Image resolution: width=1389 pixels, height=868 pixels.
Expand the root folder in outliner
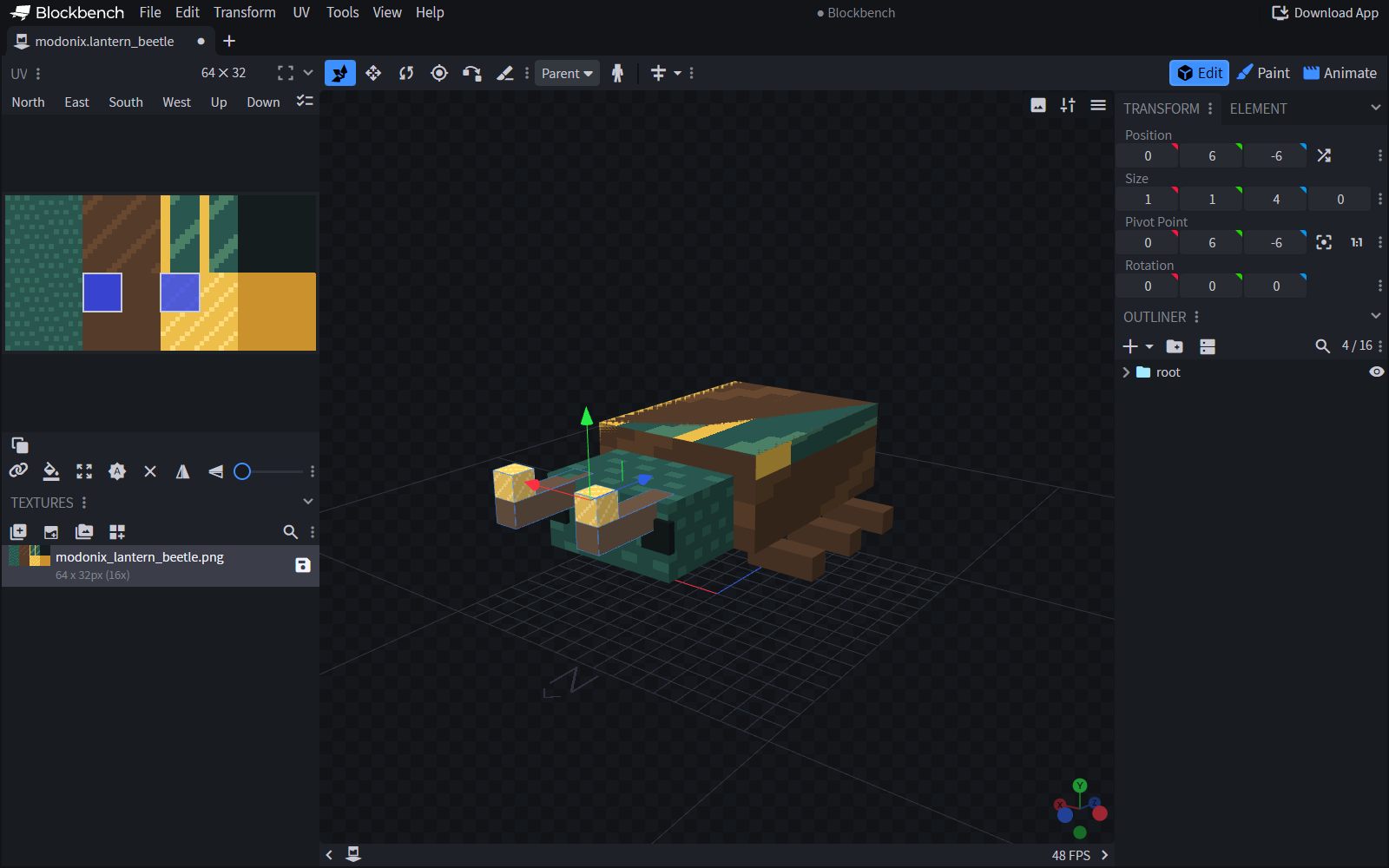(x=1126, y=372)
